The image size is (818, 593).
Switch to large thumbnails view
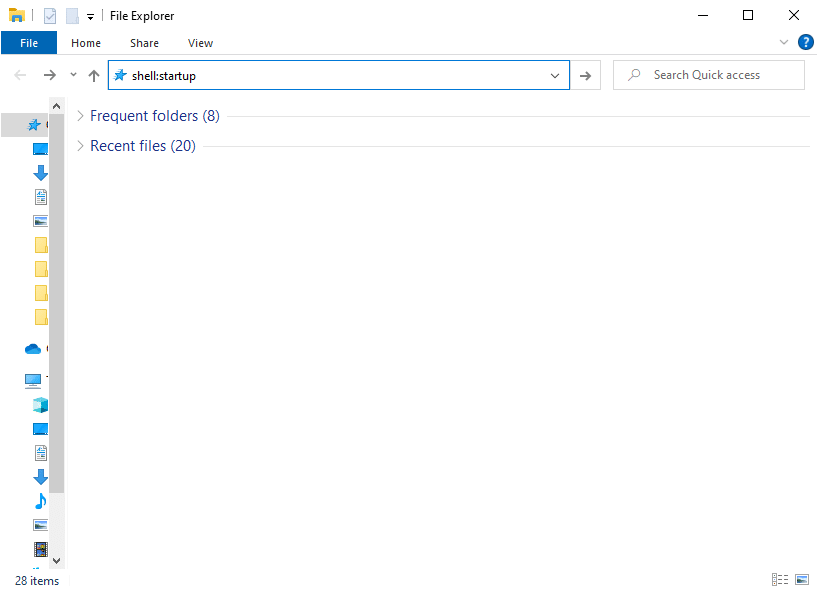pyautogui.click(x=801, y=580)
